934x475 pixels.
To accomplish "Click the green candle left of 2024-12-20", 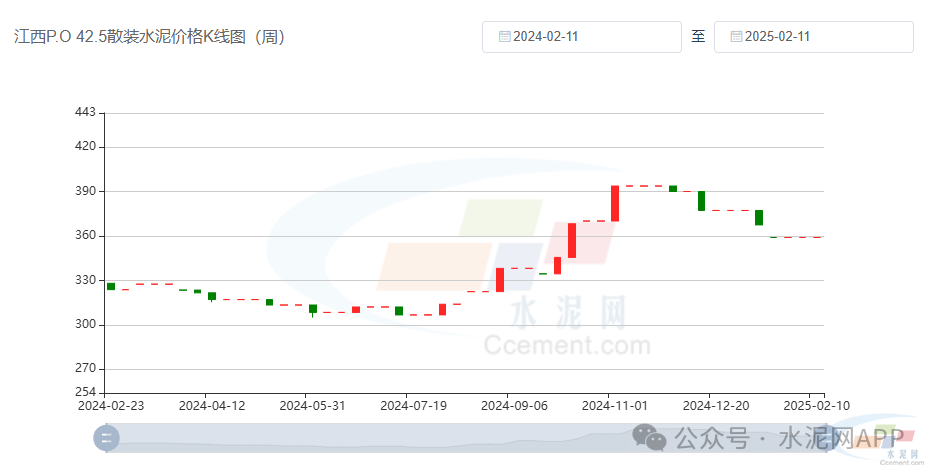I will (702, 200).
